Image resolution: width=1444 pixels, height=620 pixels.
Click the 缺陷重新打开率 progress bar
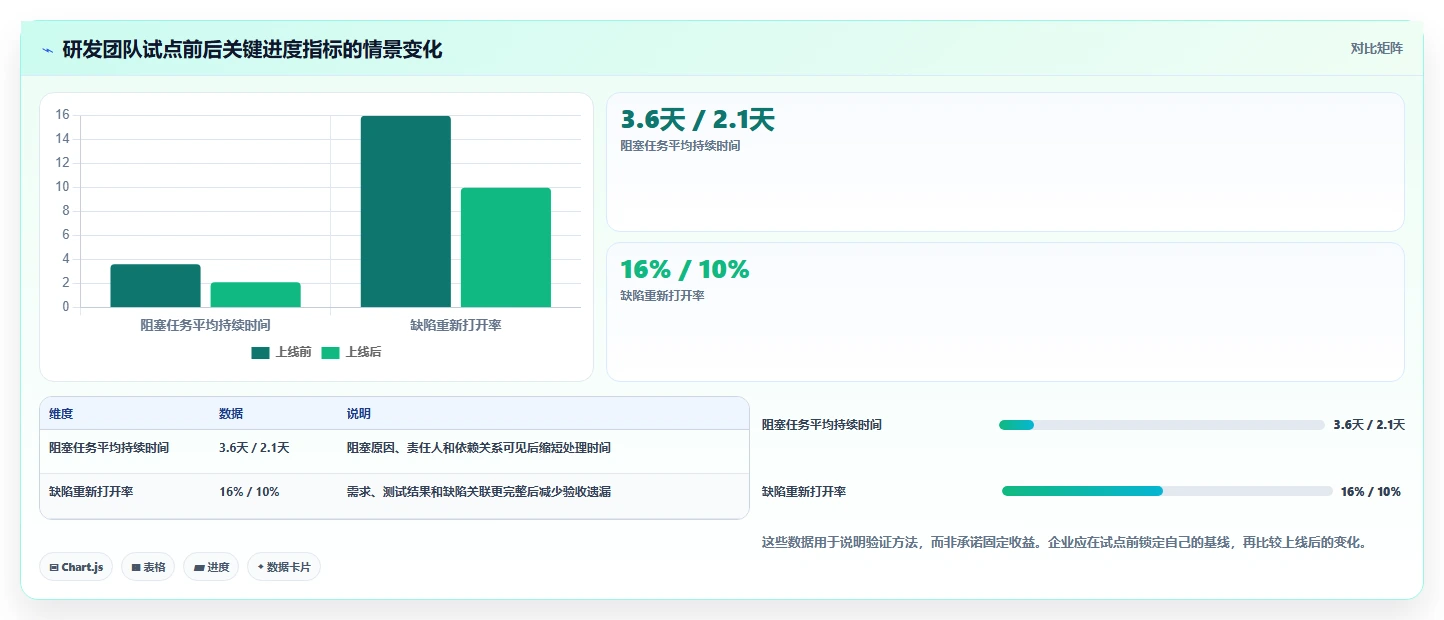click(x=1167, y=491)
